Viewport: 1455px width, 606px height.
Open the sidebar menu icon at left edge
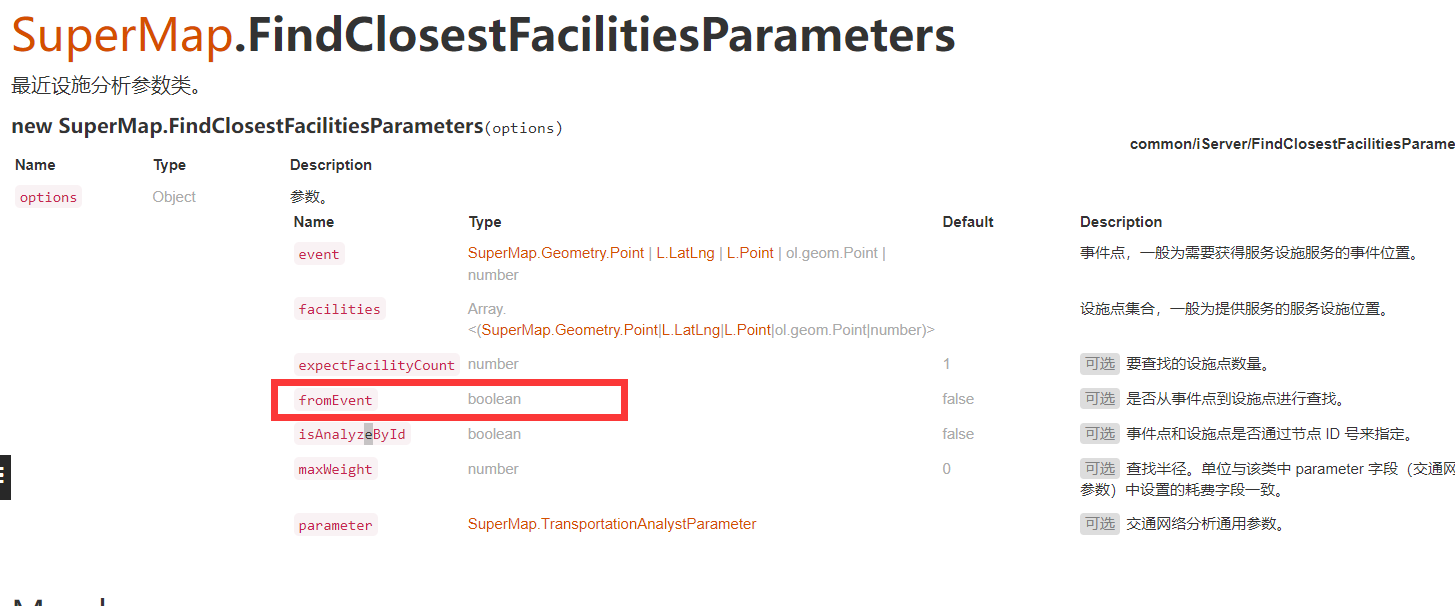tap(4, 477)
